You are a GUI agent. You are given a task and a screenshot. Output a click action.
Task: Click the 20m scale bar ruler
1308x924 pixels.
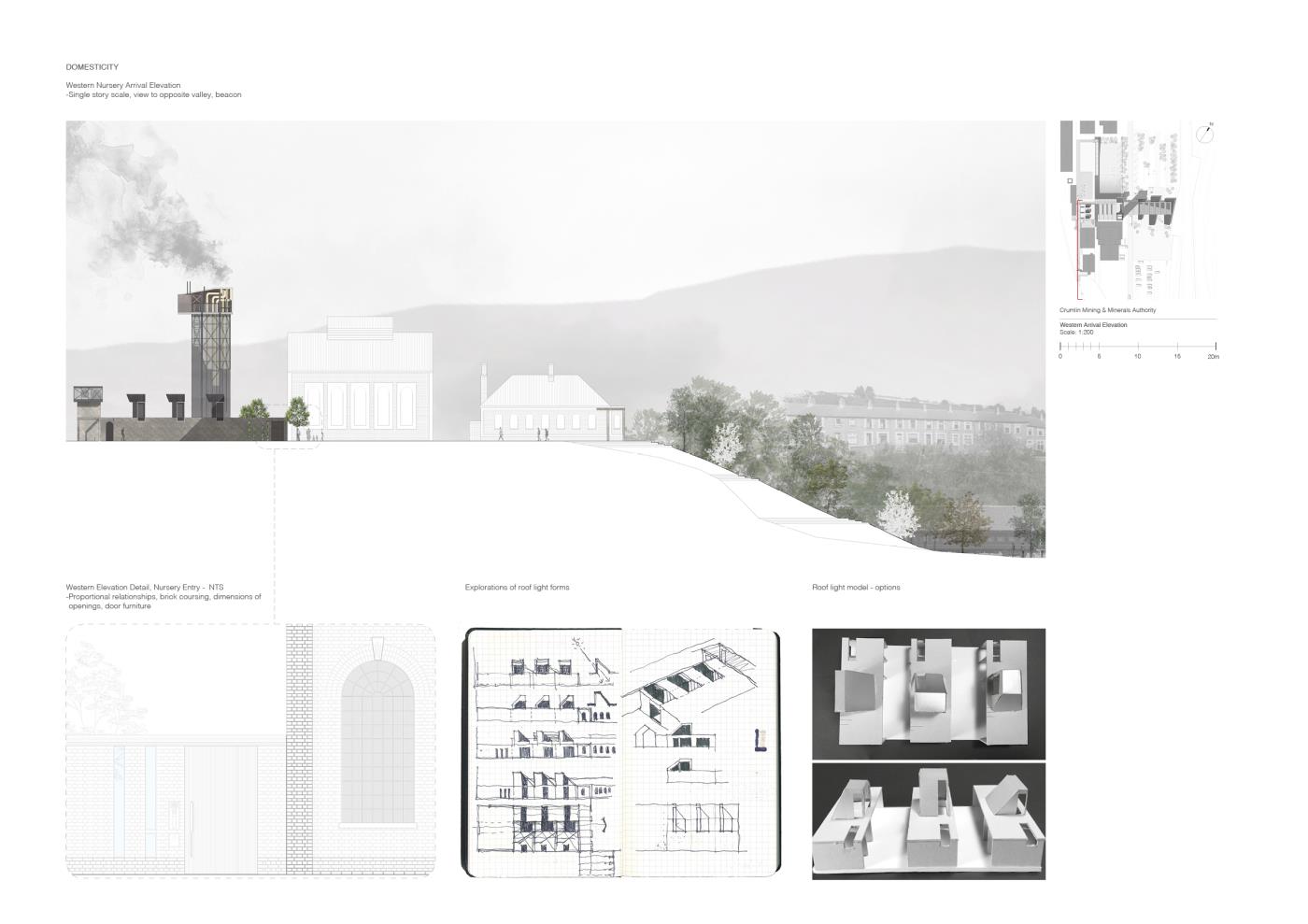tap(1137, 348)
